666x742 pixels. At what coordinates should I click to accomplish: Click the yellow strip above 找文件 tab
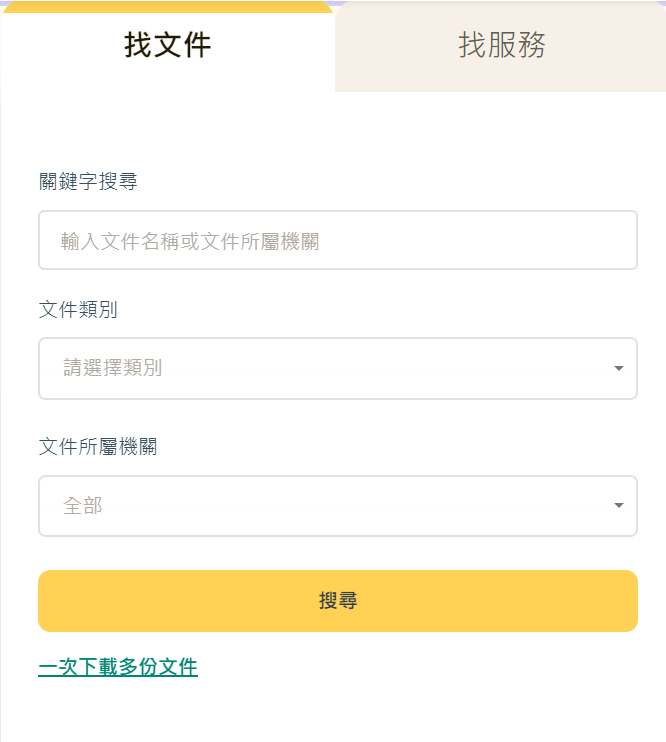coord(167,7)
